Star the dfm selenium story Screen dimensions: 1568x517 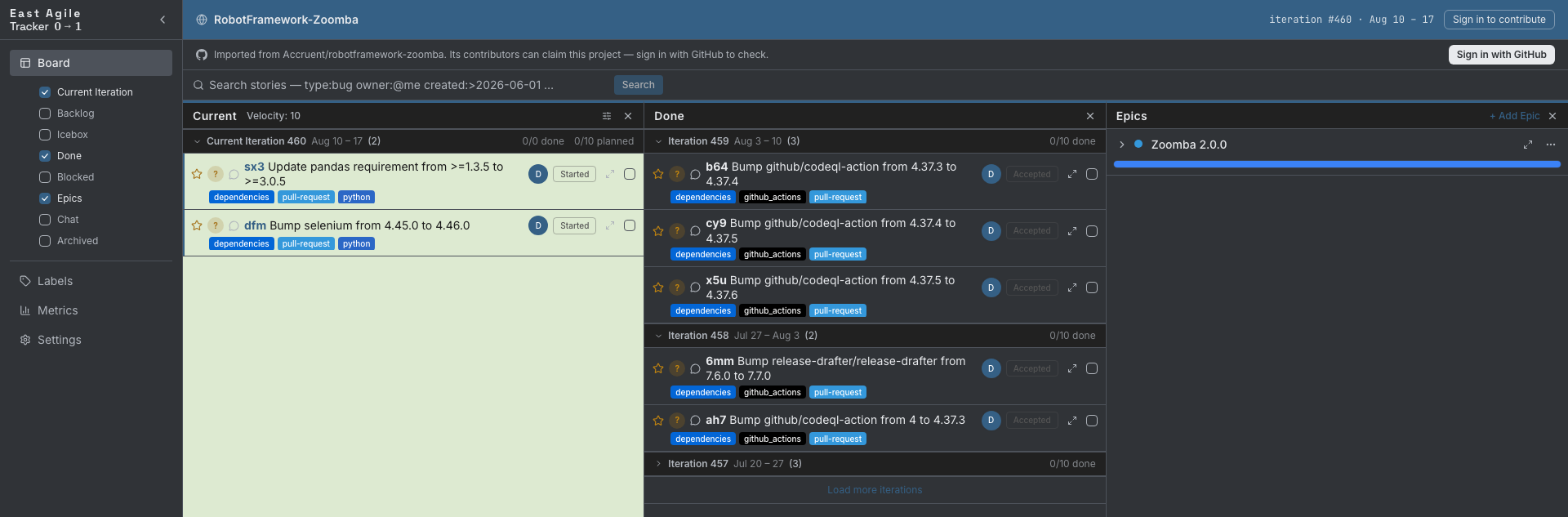pos(197,225)
